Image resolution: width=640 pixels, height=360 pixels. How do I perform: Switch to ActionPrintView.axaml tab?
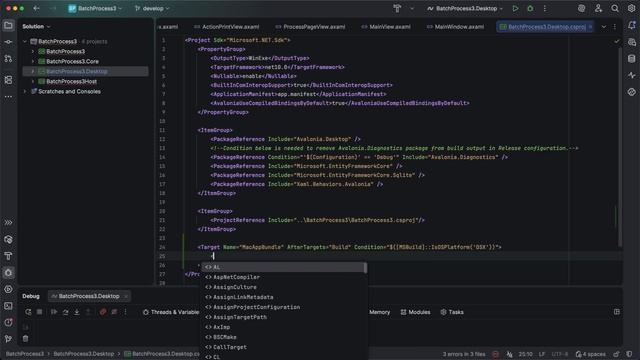point(227,27)
